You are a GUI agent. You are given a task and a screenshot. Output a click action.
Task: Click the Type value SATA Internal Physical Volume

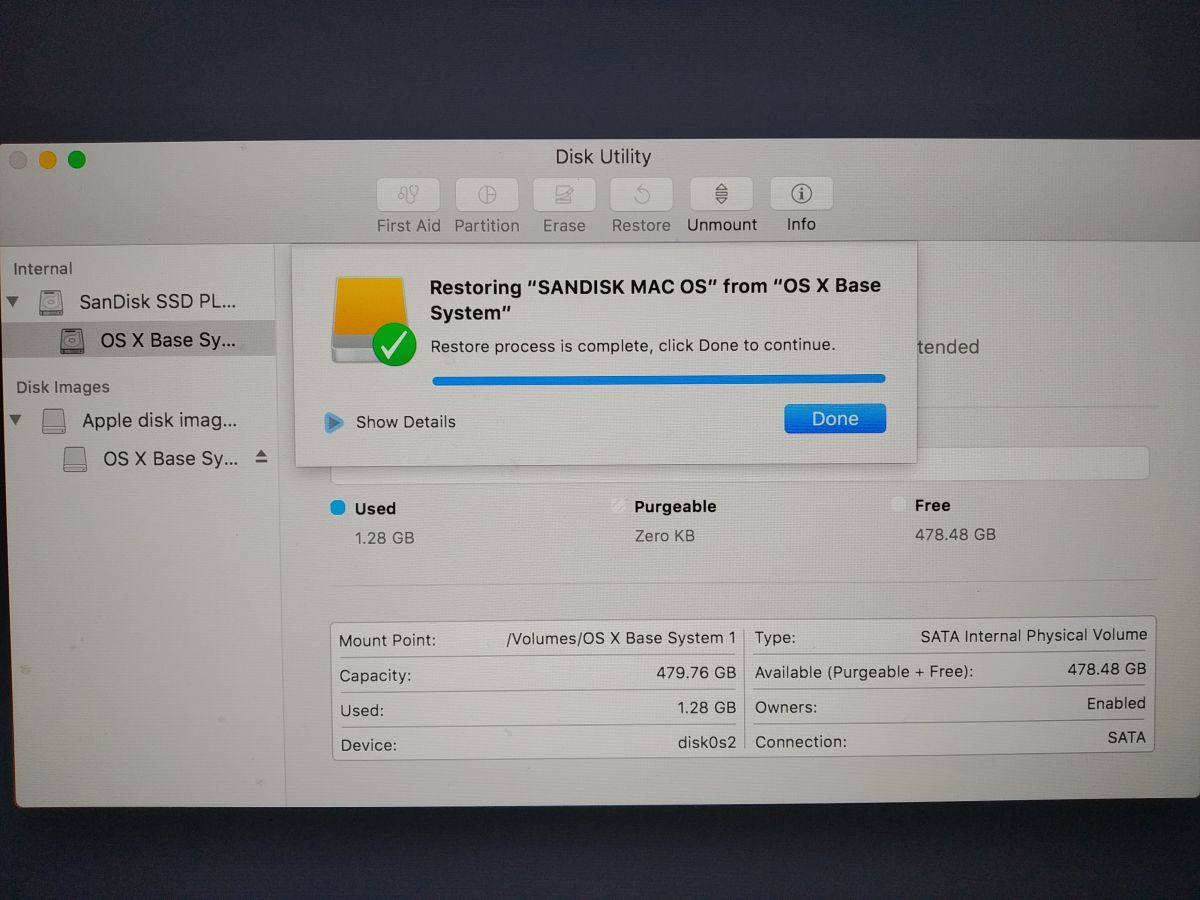click(x=1034, y=635)
